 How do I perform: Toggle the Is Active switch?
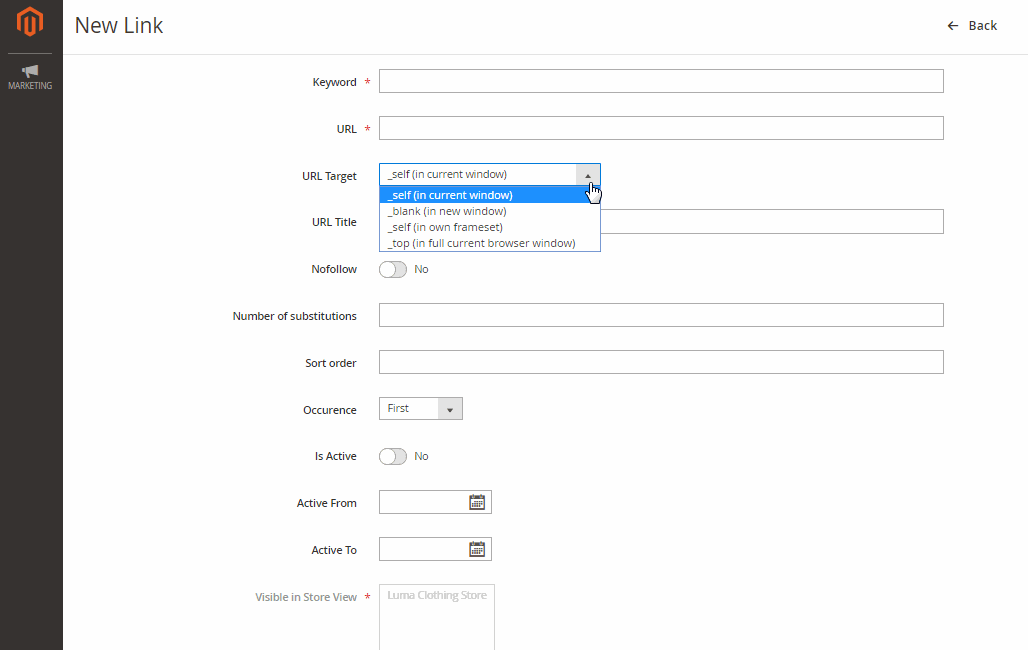[x=393, y=457]
